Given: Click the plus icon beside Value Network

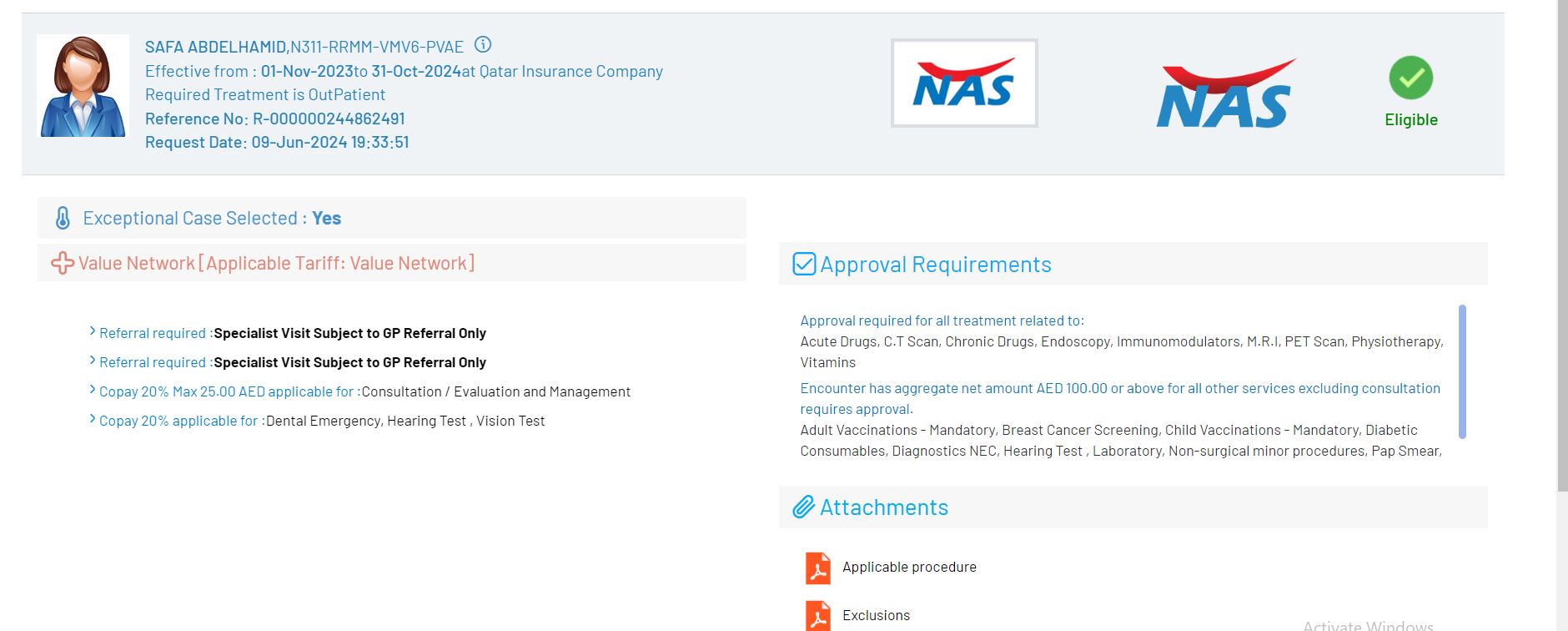Looking at the screenshot, I should coord(63,264).
